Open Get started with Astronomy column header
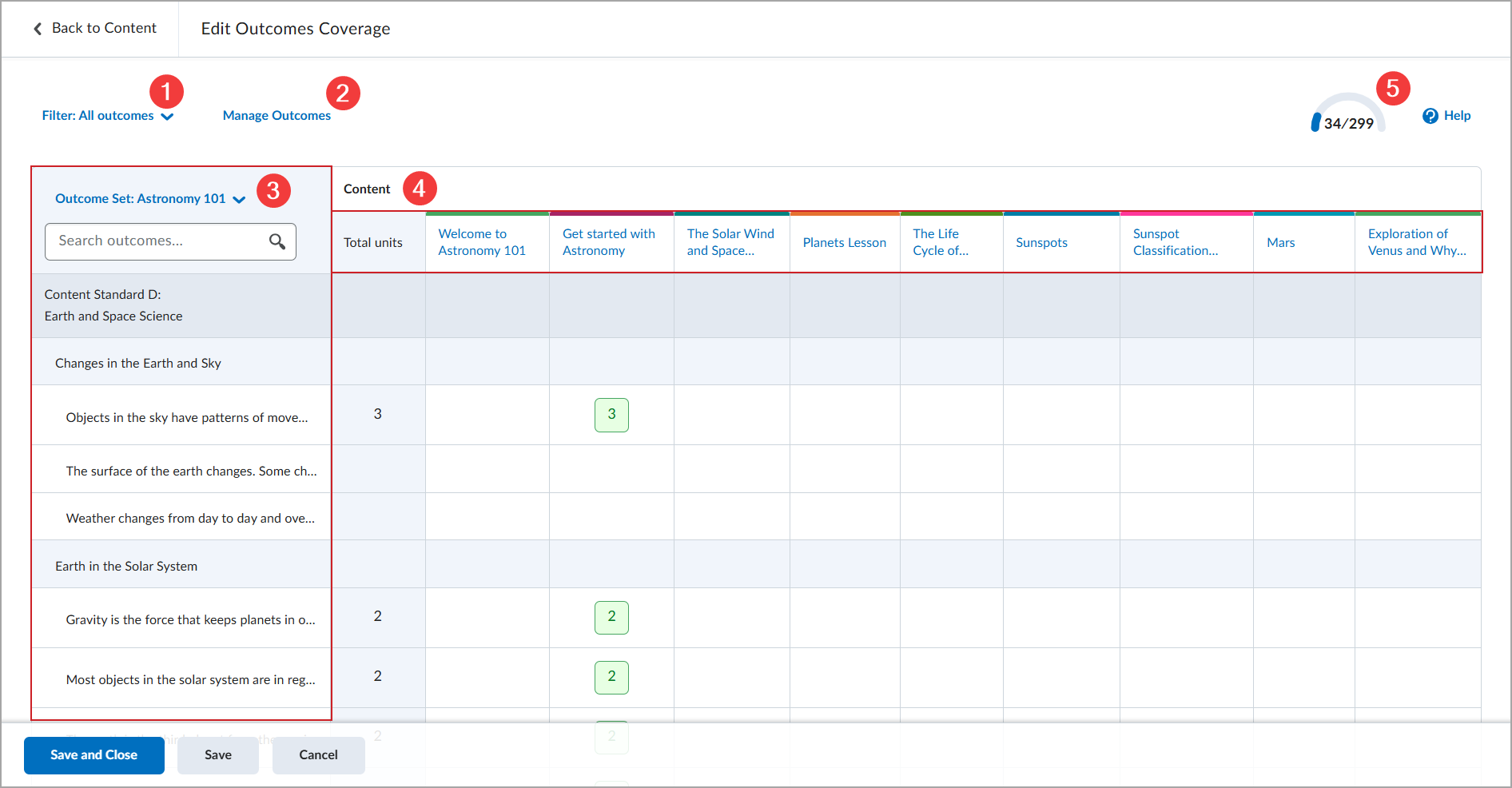This screenshot has width=1512, height=788. tap(609, 242)
